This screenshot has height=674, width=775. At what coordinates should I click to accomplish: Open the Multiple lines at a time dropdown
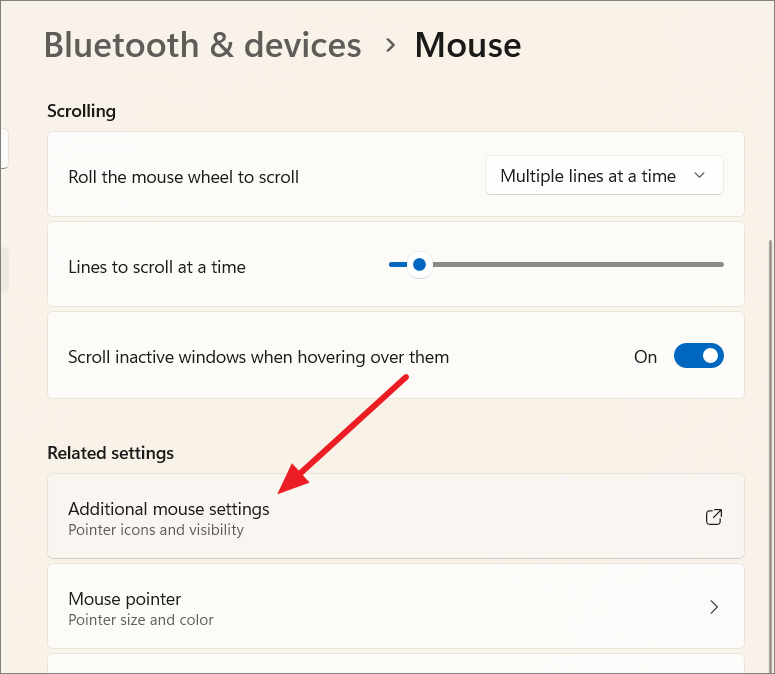603,176
